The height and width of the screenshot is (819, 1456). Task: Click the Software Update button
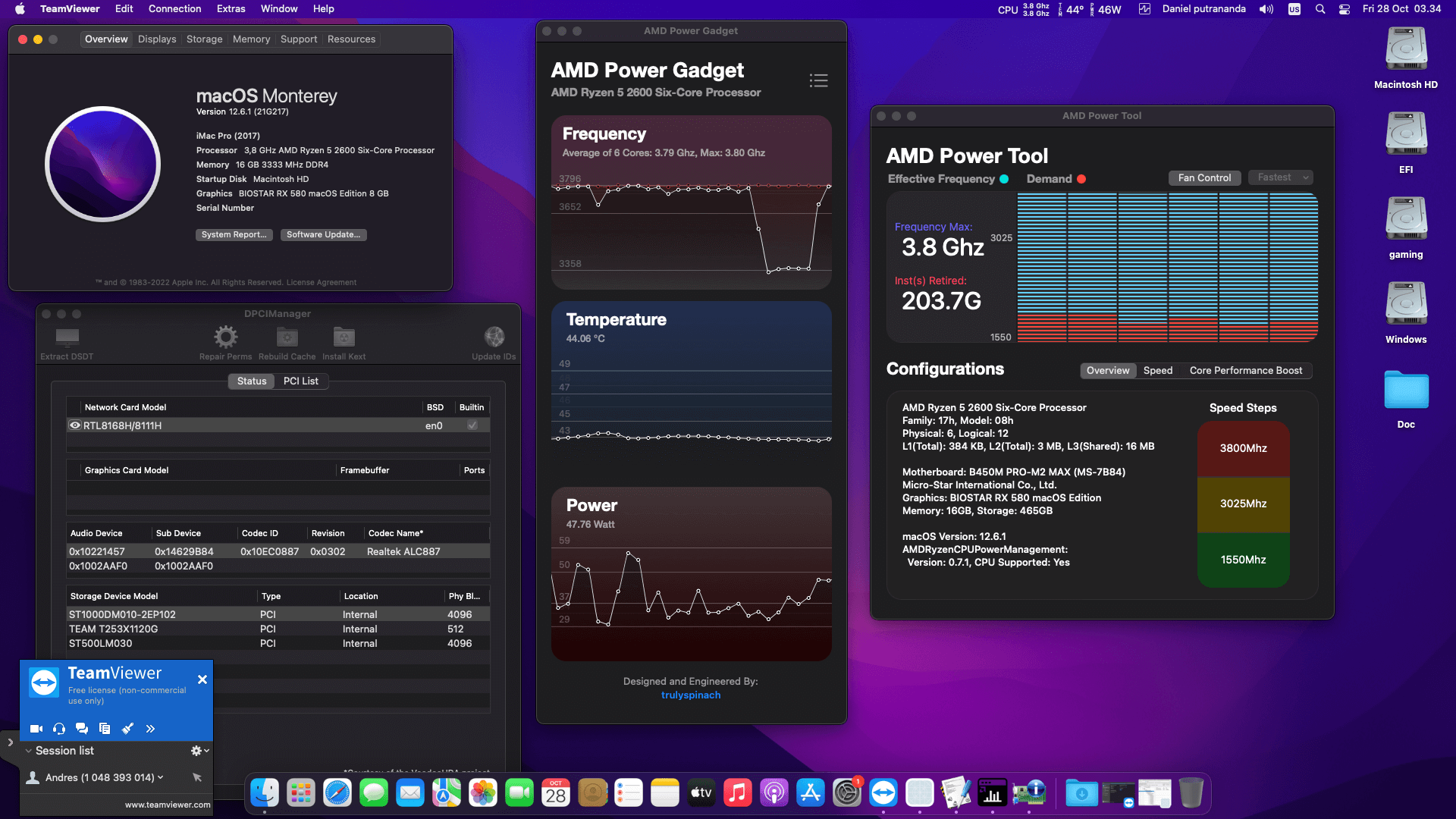point(323,235)
